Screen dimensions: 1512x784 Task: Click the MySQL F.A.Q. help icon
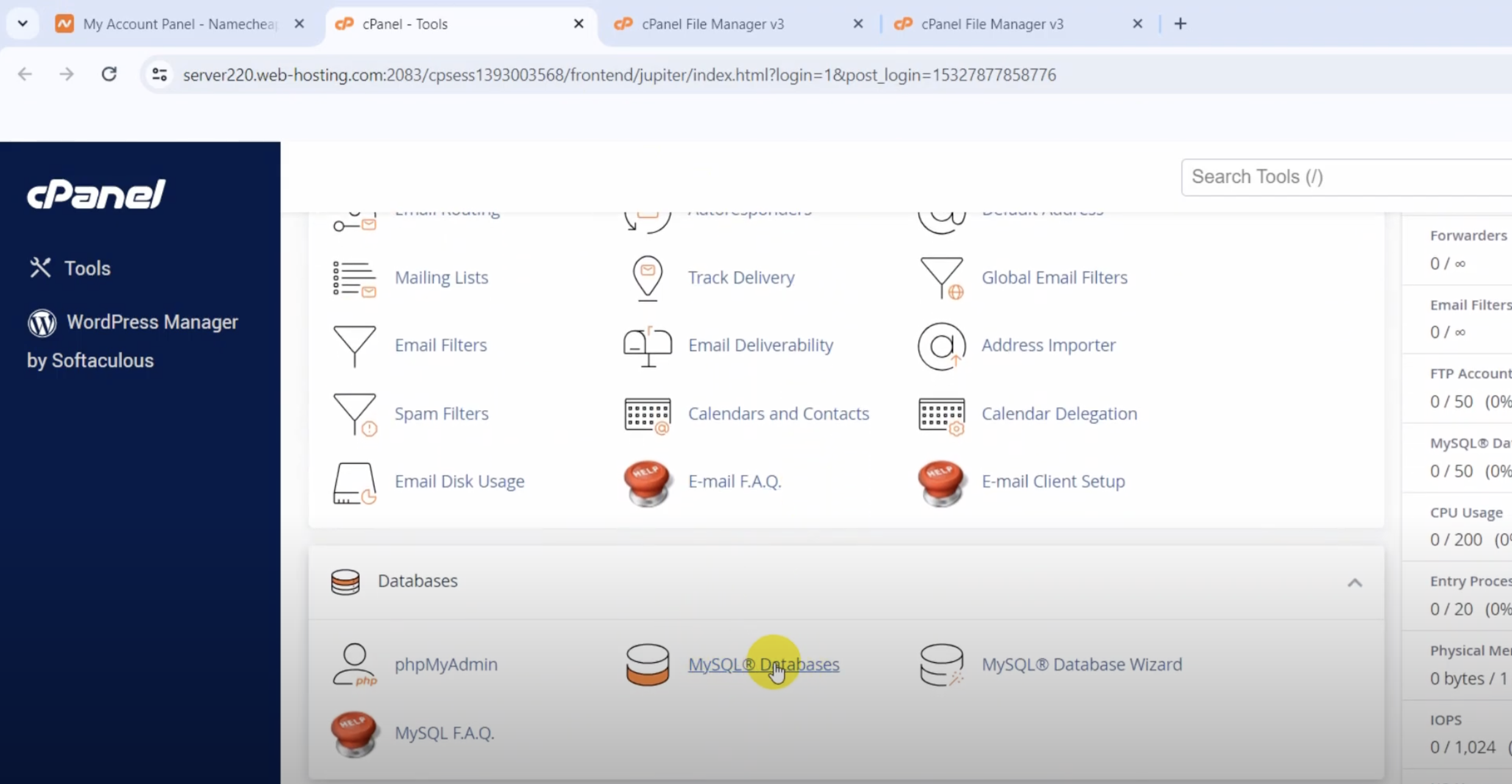pos(354,734)
